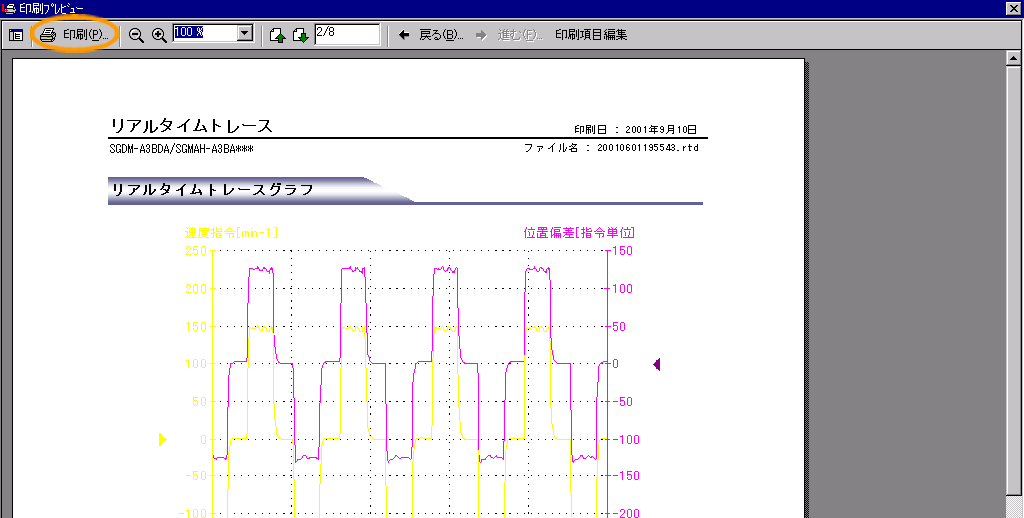Select the yellow zero-level marker triangle
This screenshot has width=1024, height=518.
[x=163, y=439]
